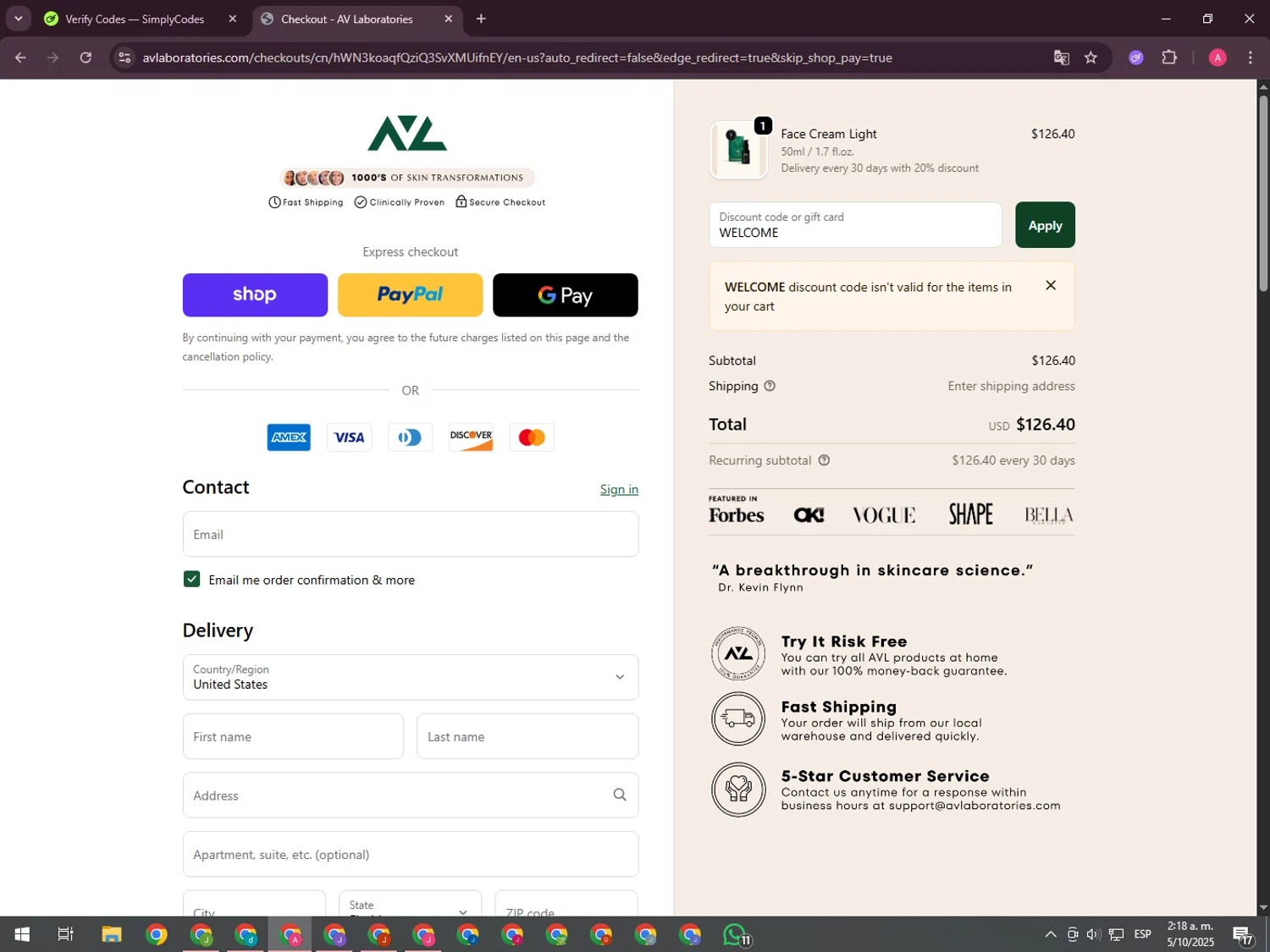Open Chrome three-dot menu
This screenshot has width=1270, height=952.
pyautogui.click(x=1251, y=58)
